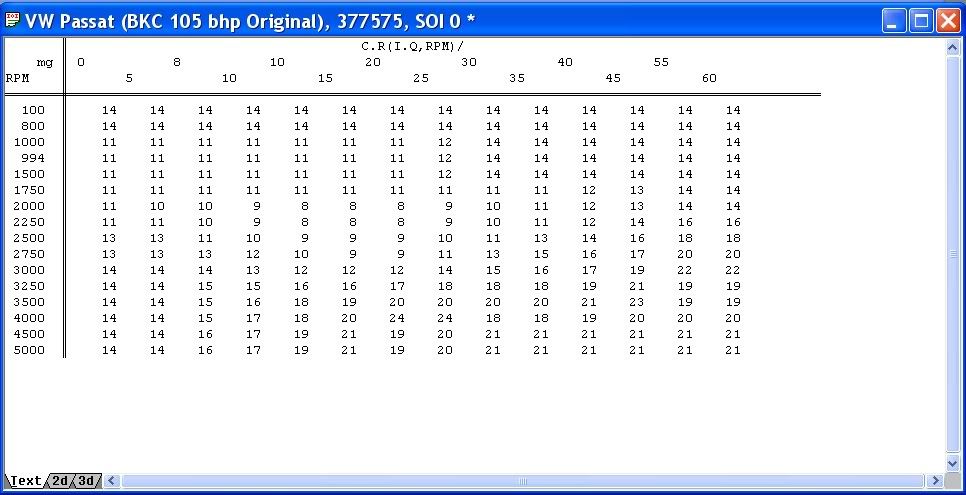Select the 2500 RPM row label
Viewport: 966px width, 495px height.
(30, 239)
